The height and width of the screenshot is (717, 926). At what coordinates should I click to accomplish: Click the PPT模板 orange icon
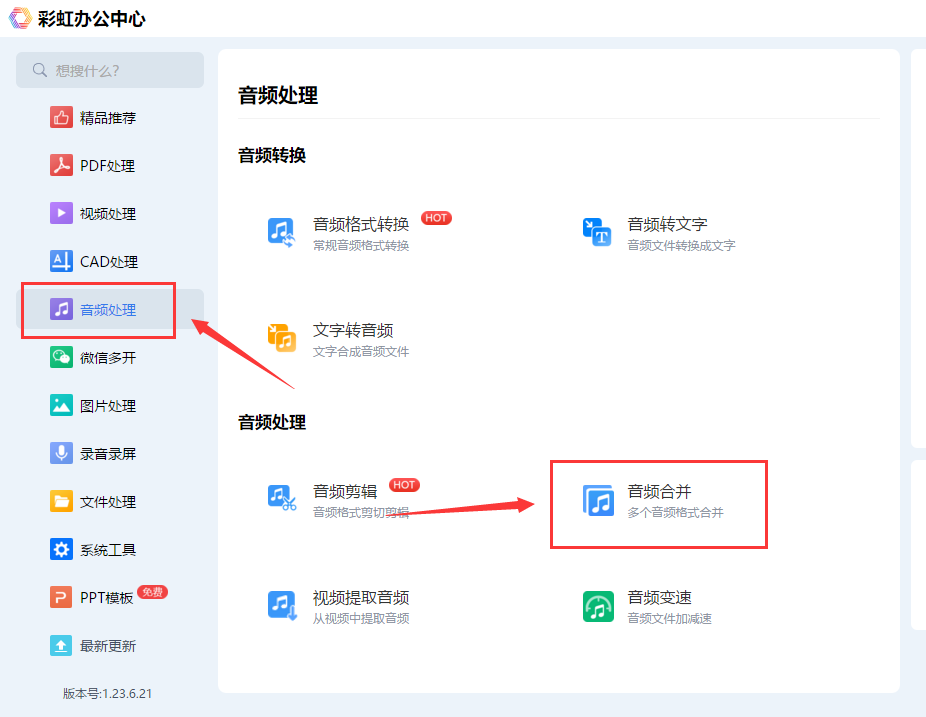[x=61, y=597]
